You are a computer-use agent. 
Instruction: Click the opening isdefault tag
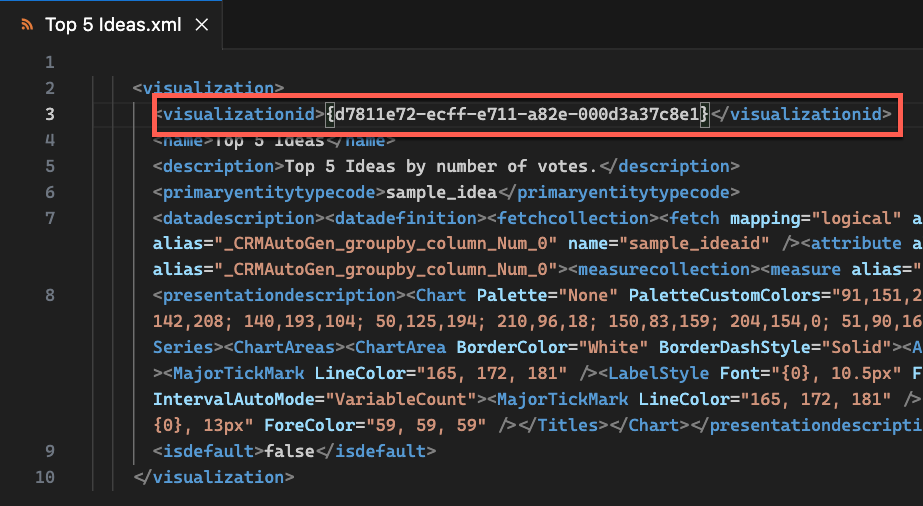pyautogui.click(x=208, y=451)
